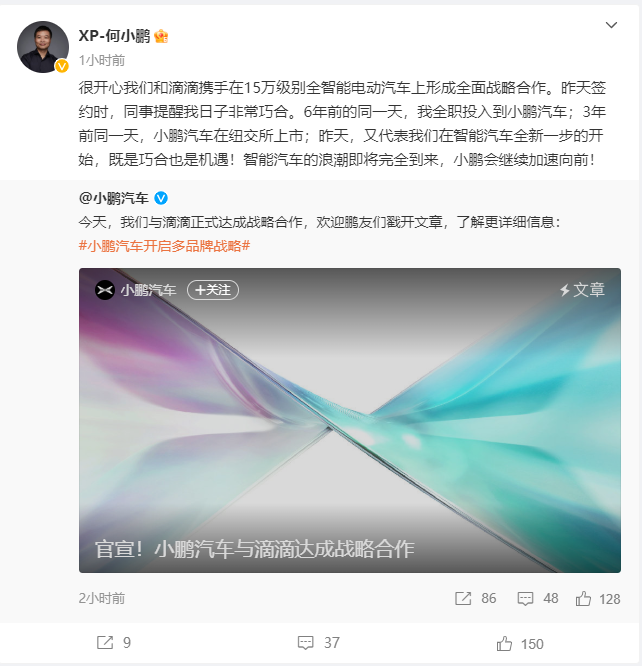Open the article card about the 滴滴 partnership
The image size is (642, 666).
coord(350,420)
